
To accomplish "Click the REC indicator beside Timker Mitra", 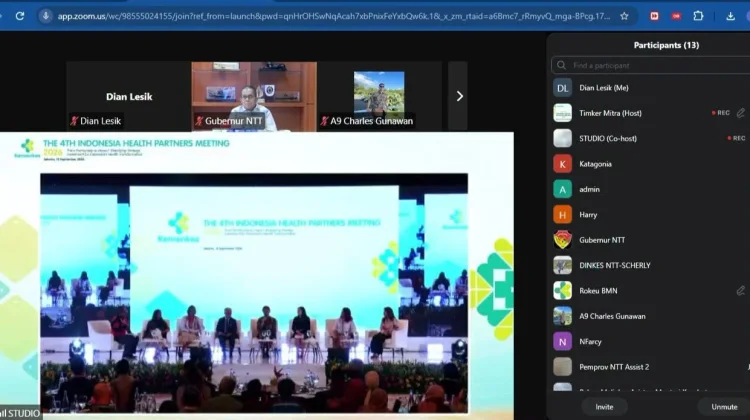I will (x=721, y=113).
